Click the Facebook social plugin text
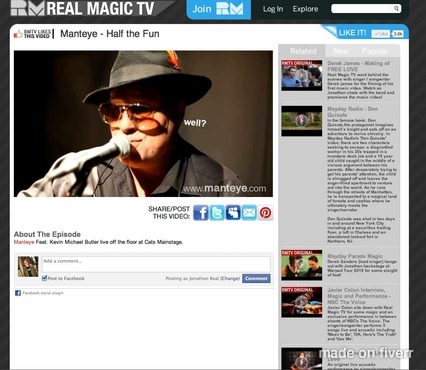 (x=43, y=293)
